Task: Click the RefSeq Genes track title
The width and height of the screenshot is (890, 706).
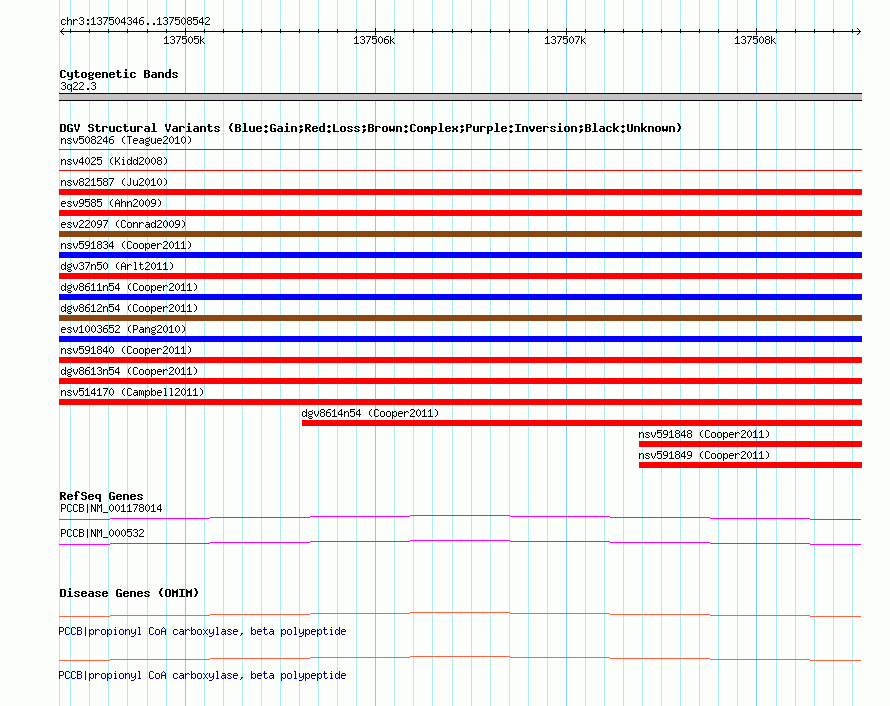Action: (101, 495)
